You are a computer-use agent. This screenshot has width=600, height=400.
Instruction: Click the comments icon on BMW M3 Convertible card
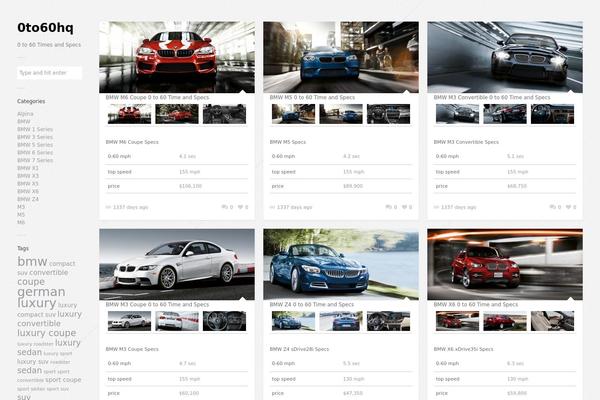[553, 207]
